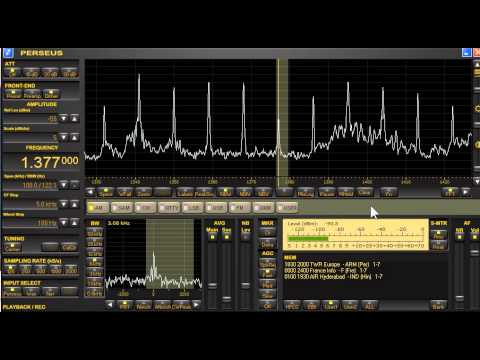Select the 0 dB attenuator button
The image size is (480, 360).
click(12, 73)
